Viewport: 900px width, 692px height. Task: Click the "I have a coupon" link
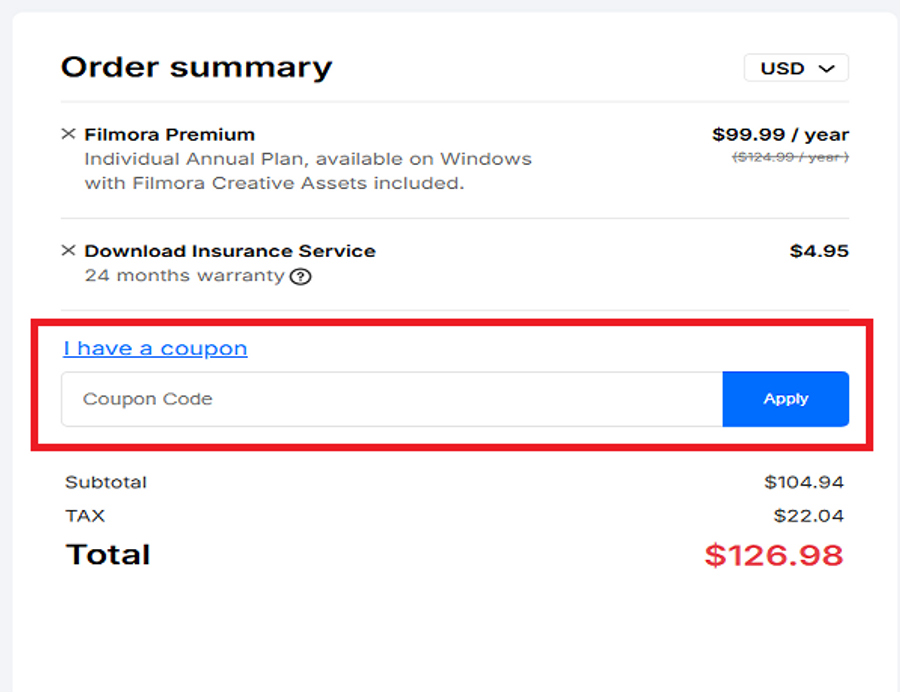click(155, 348)
